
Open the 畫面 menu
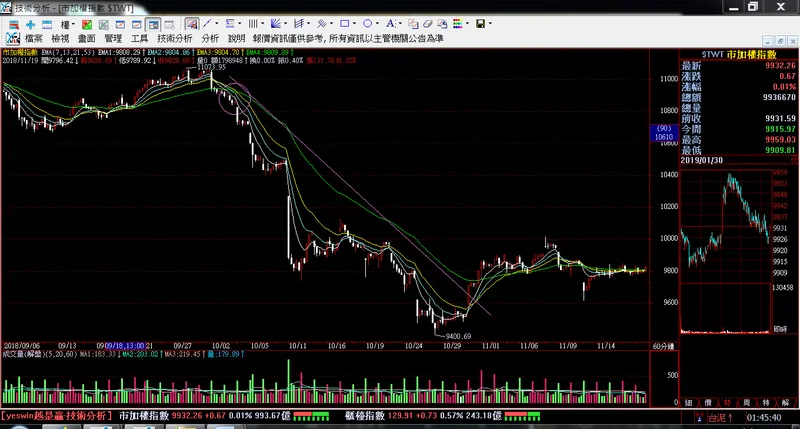click(x=87, y=38)
